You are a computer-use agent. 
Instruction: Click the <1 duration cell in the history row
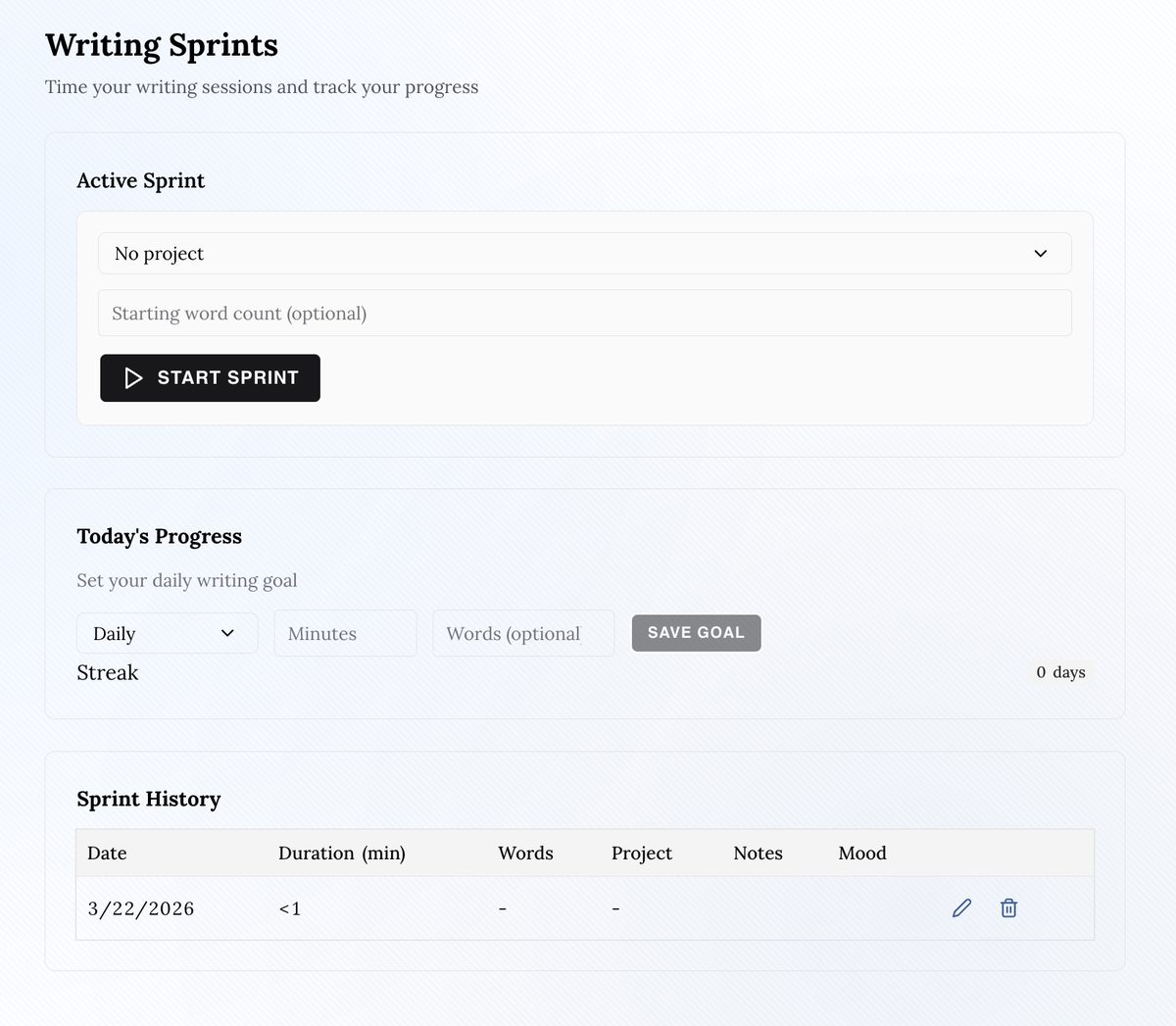tap(289, 908)
